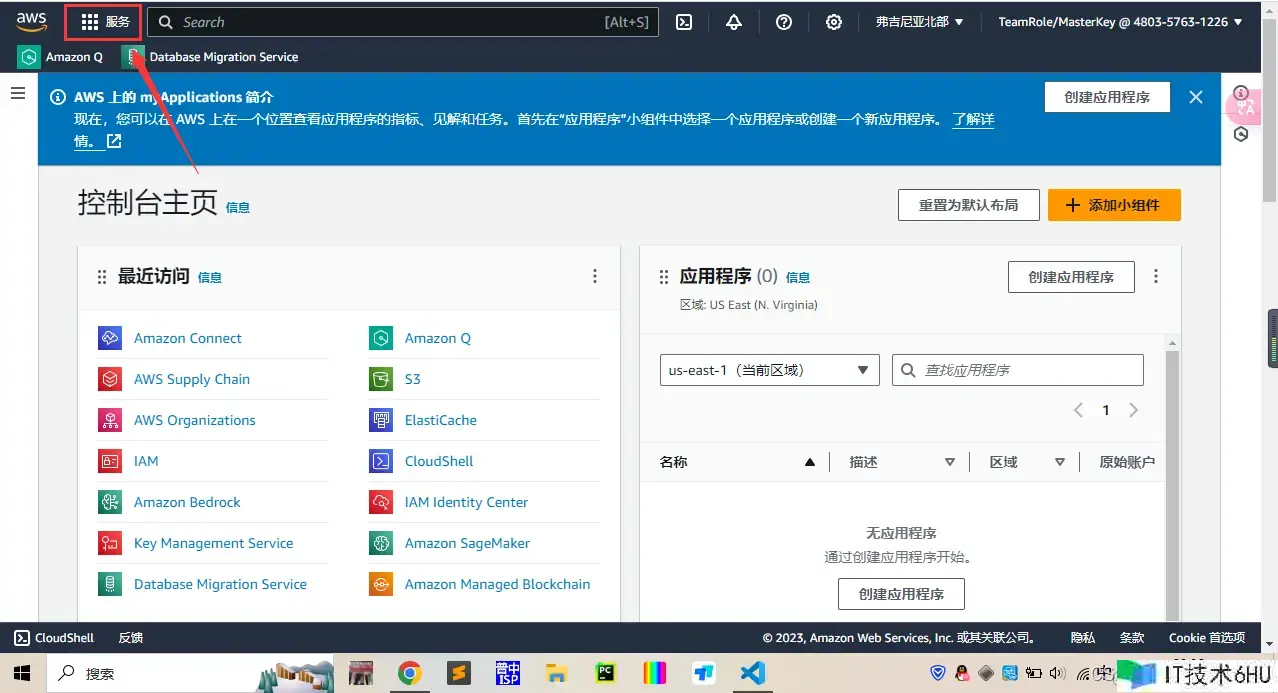Screen dimensions: 1278x693
Task: Open the S3 service icon
Action: coord(381,379)
